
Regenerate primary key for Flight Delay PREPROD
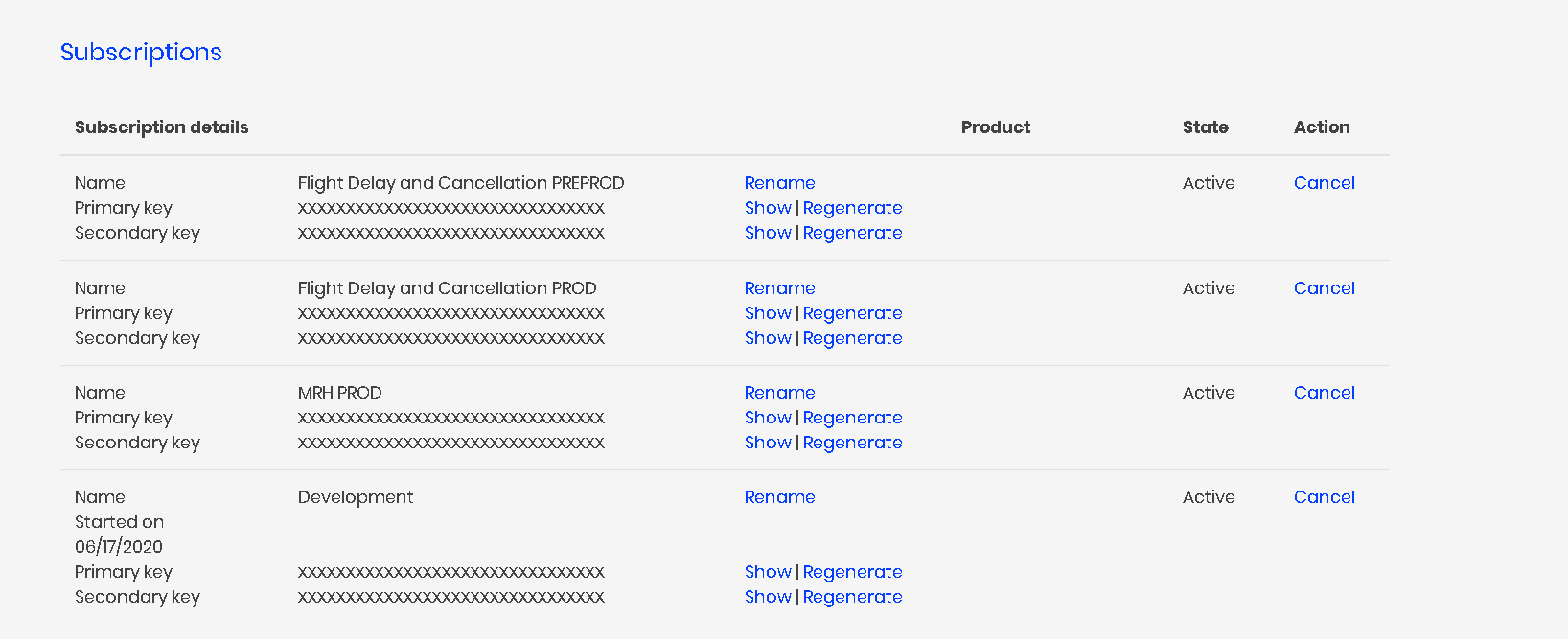tap(852, 208)
